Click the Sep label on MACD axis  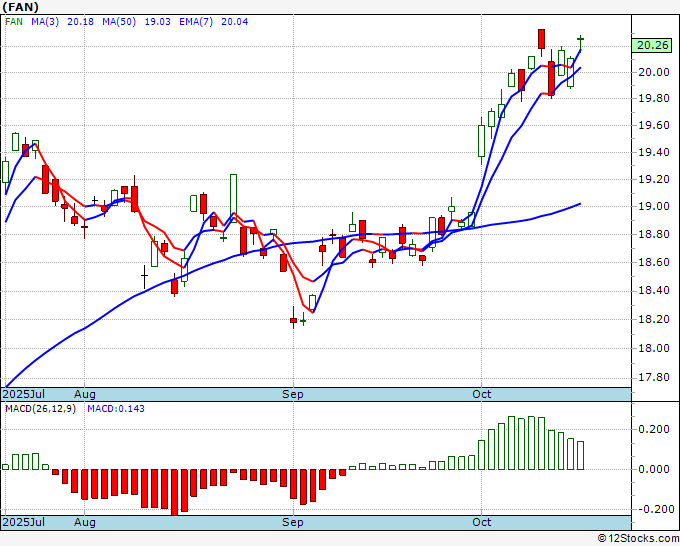point(293,522)
